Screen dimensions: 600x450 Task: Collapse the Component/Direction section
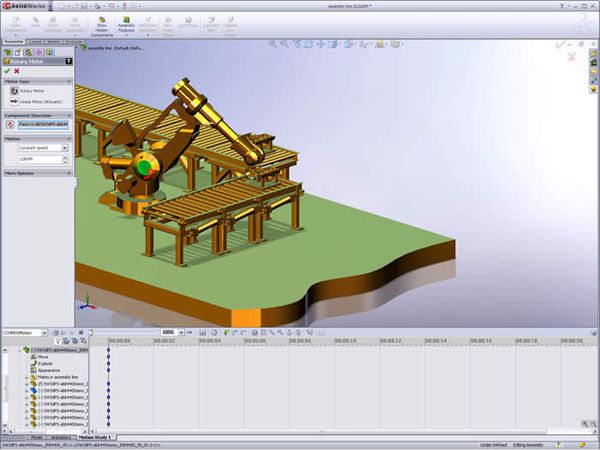(69, 115)
